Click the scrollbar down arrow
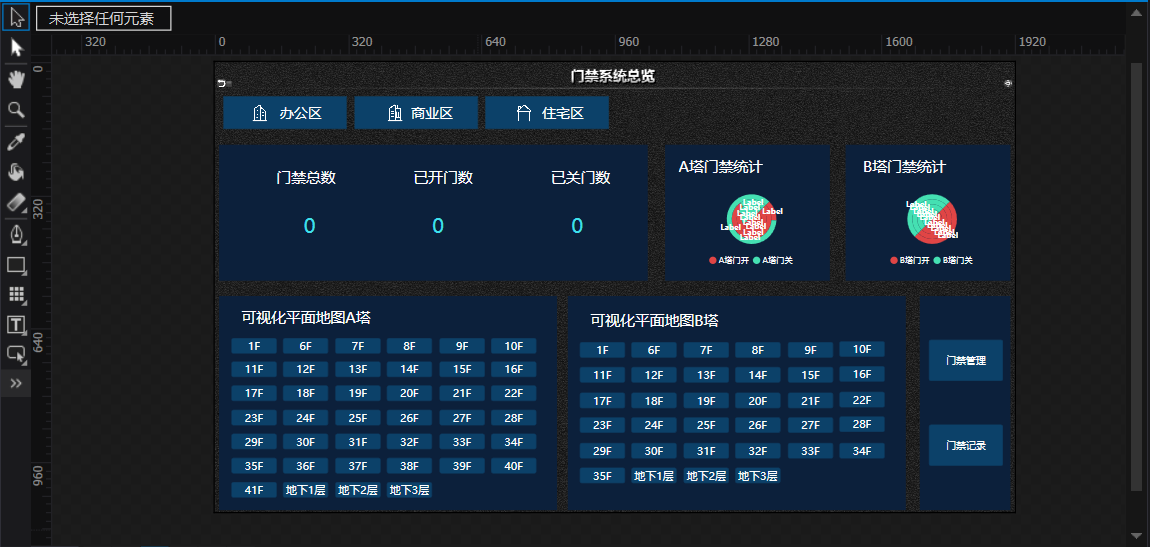 1136,538
